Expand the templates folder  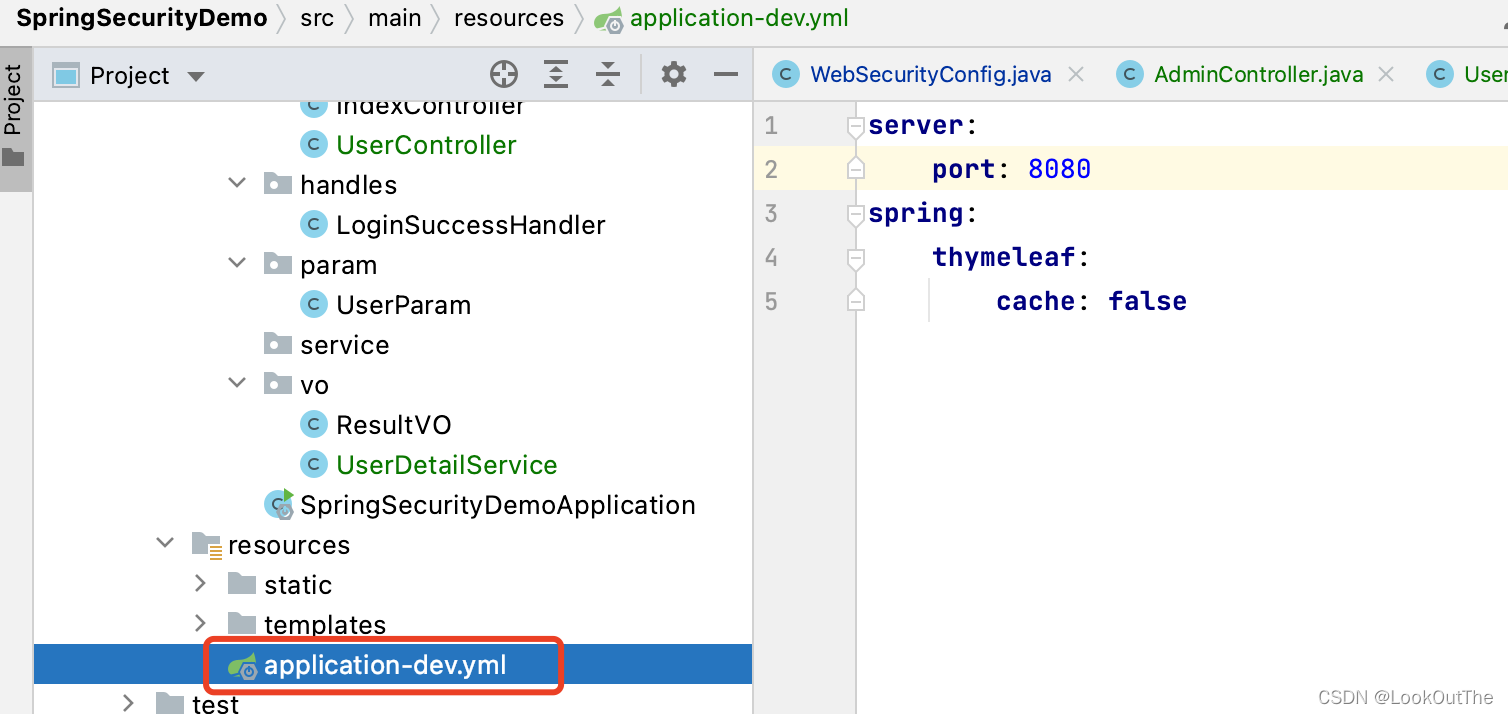coord(201,624)
